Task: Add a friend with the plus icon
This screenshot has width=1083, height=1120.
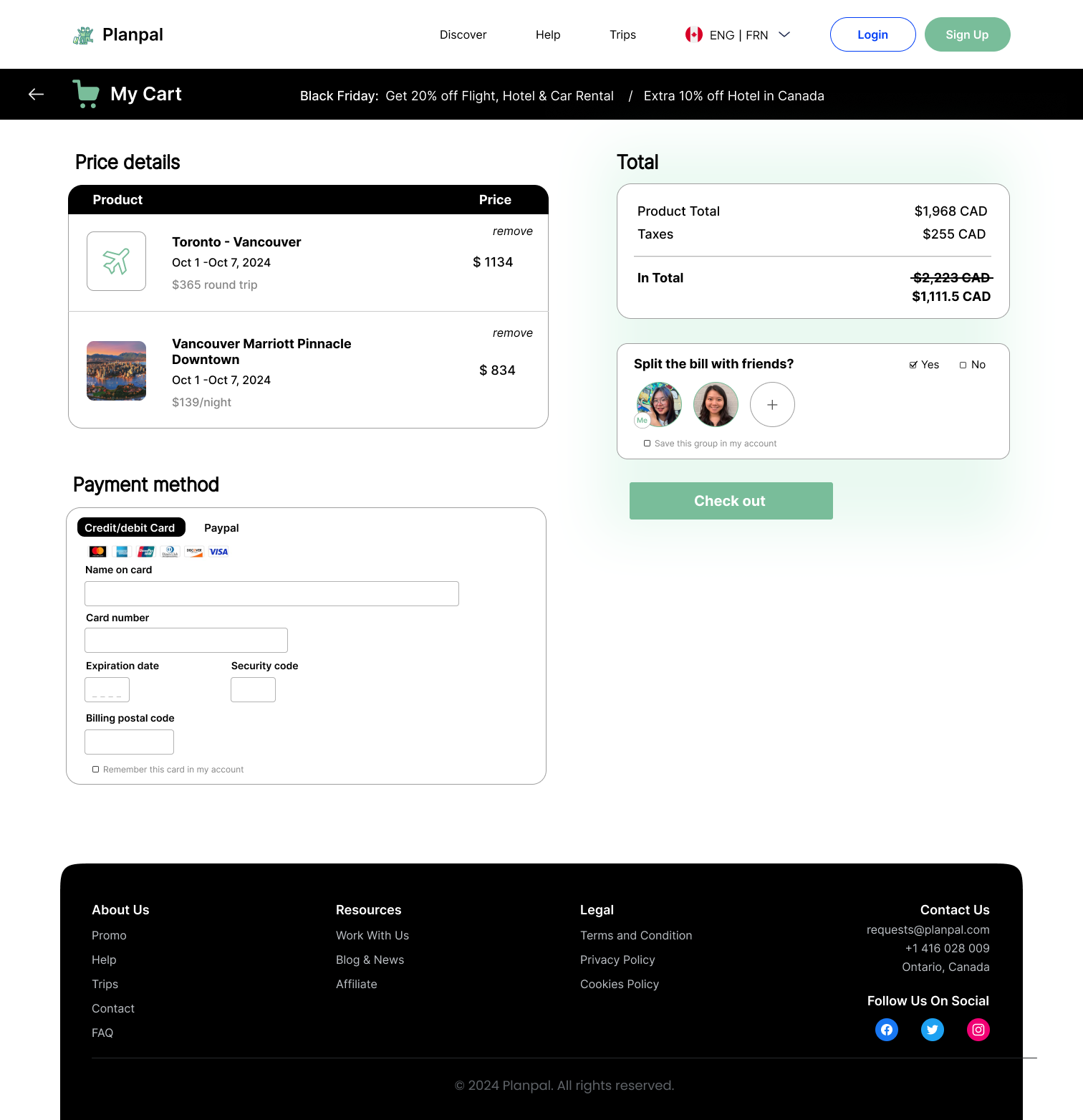Action: pos(772,405)
